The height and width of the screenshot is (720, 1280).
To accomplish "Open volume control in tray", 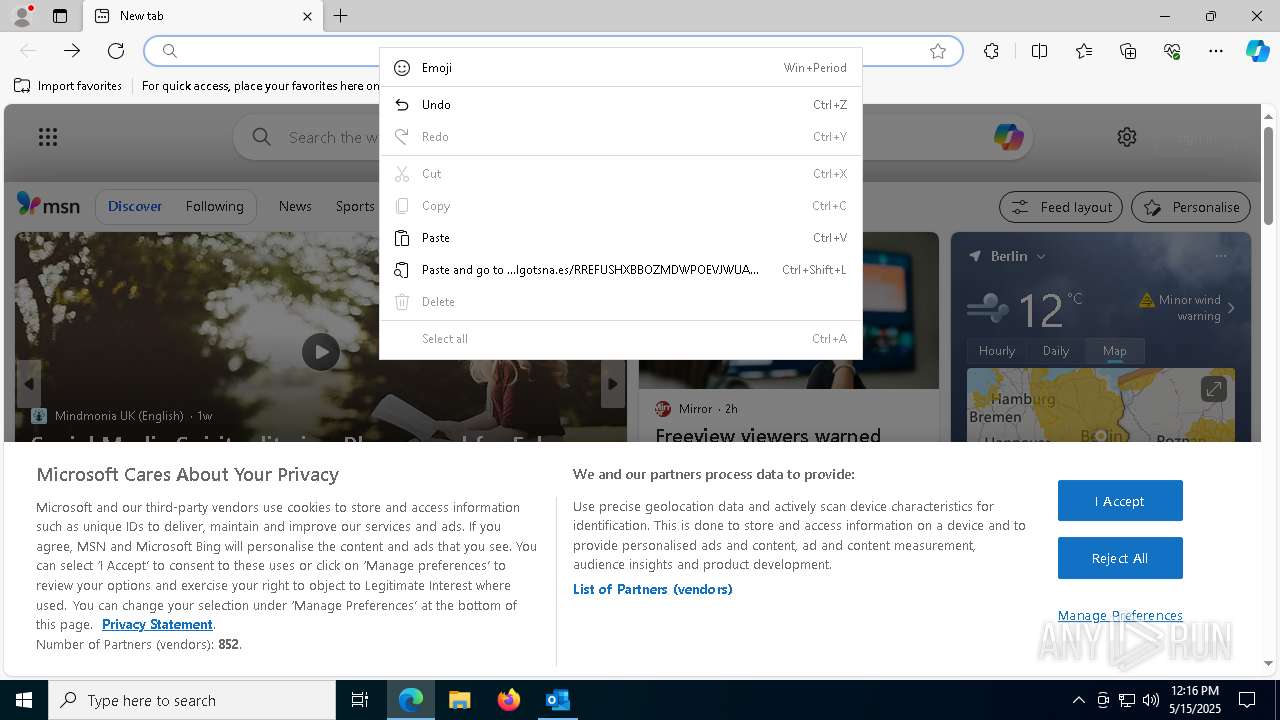I will click(x=1151, y=700).
